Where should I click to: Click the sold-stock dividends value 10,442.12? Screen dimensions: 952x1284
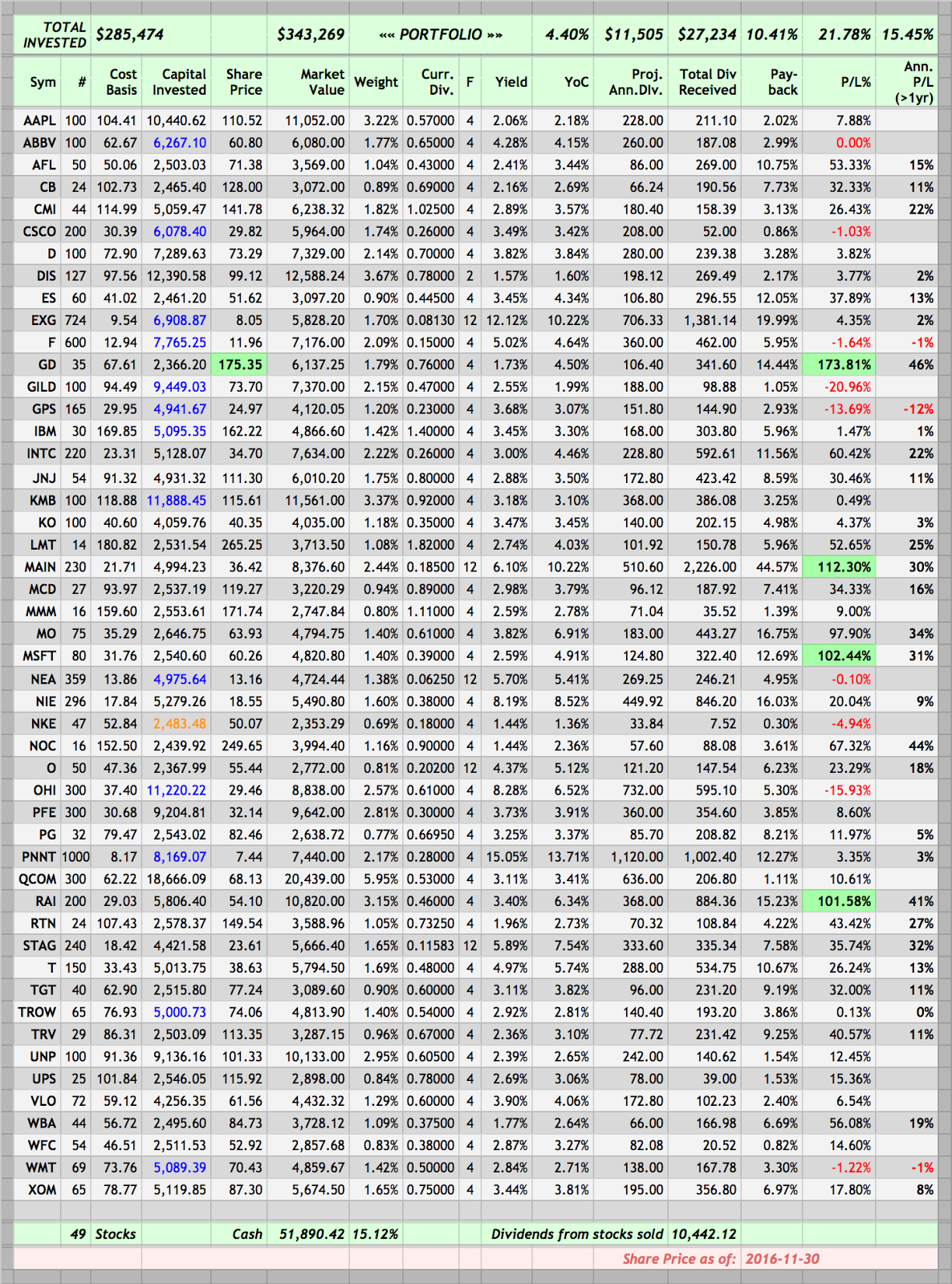coord(703,1234)
